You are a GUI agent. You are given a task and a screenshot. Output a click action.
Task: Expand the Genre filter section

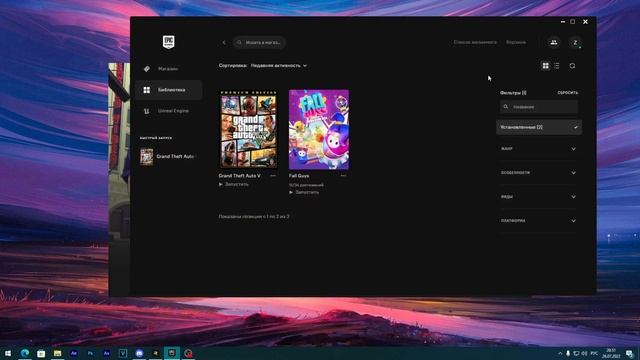point(539,149)
